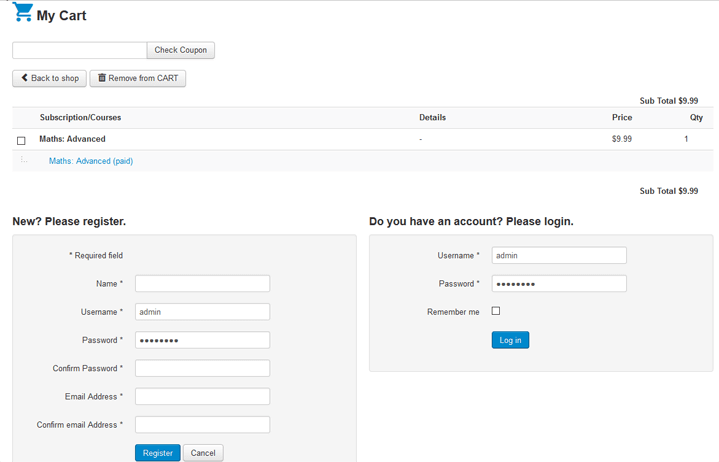Click the New? Please register heading
This screenshot has height=462, width=719.
click(x=69, y=222)
